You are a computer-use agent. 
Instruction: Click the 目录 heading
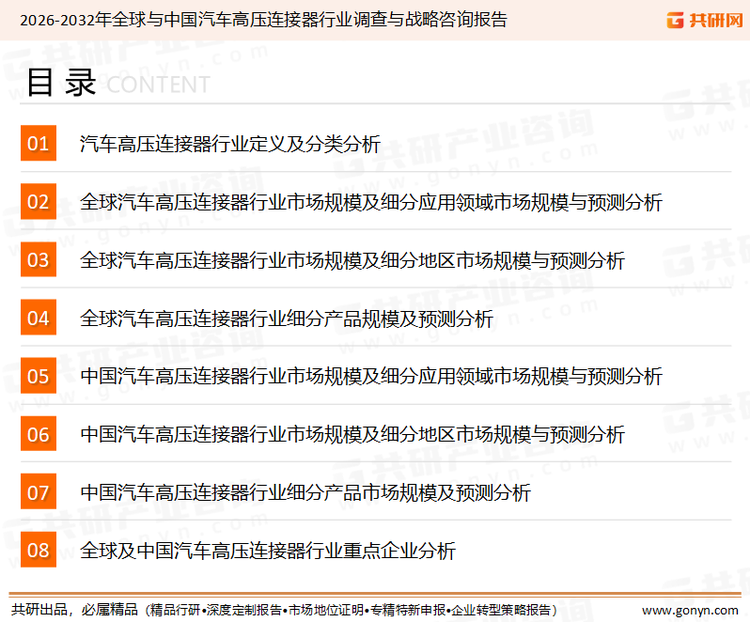coord(61,83)
